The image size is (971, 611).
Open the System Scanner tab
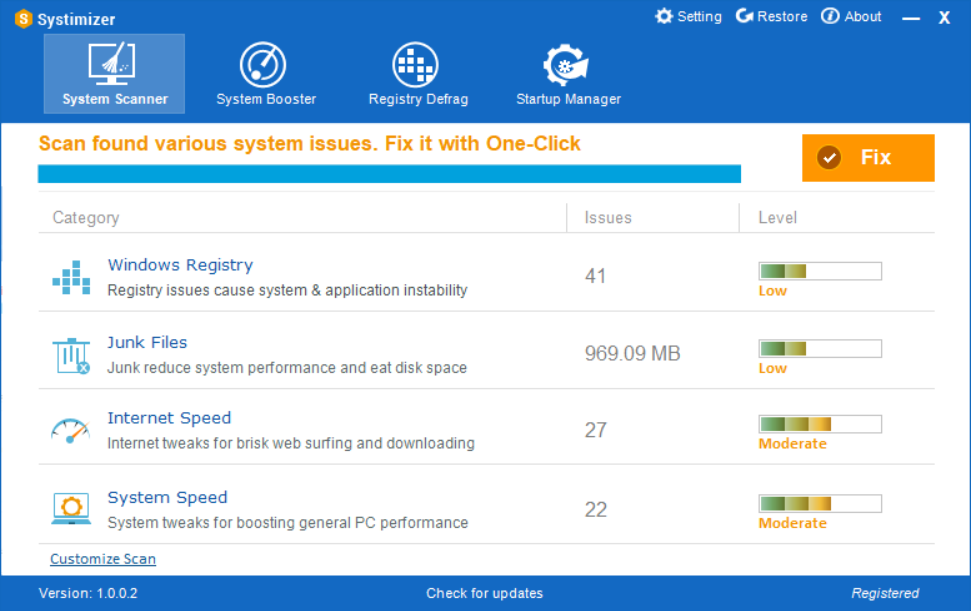point(114,74)
